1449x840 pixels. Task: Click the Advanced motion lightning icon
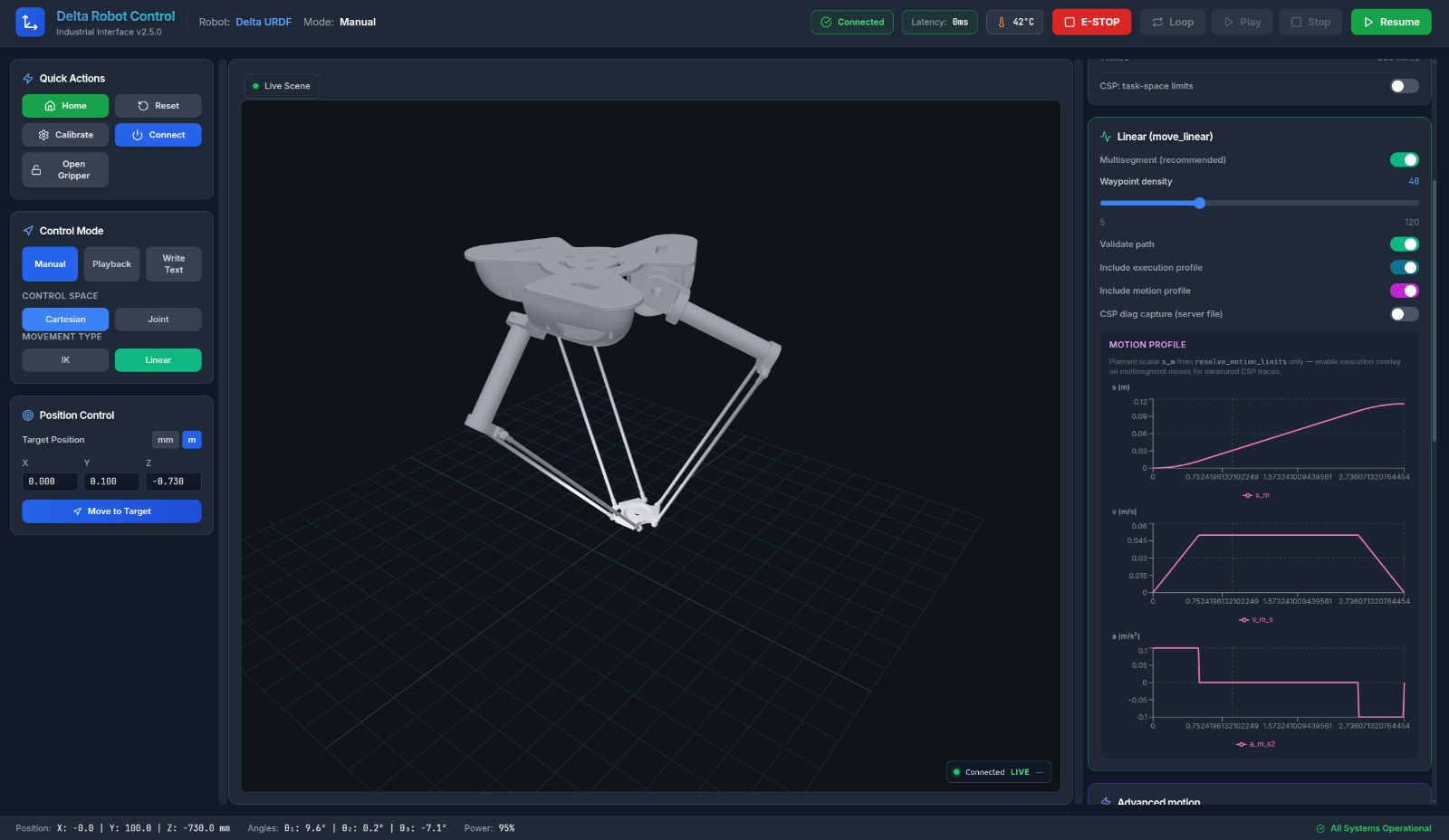pos(1106,802)
